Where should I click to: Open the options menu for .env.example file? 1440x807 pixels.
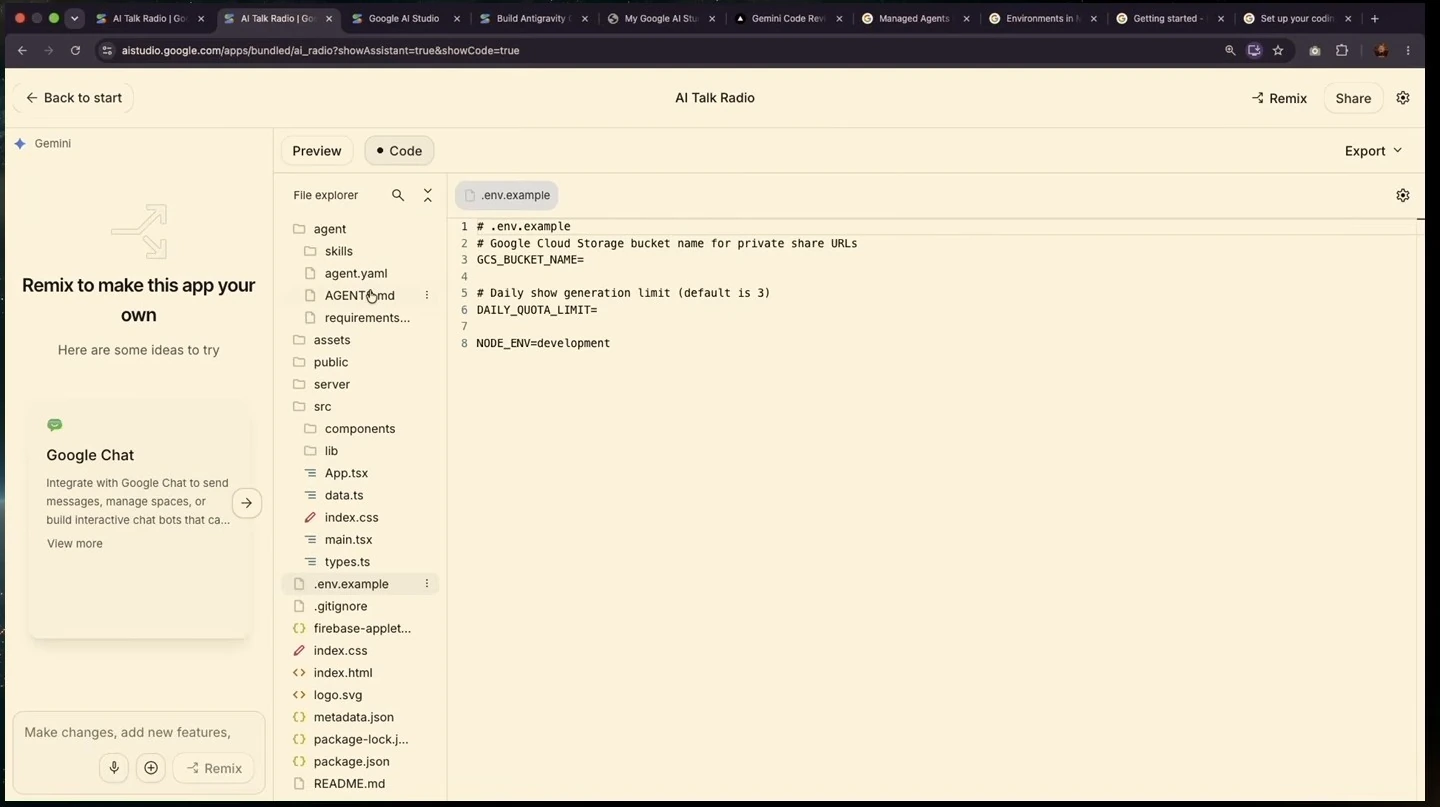[427, 584]
